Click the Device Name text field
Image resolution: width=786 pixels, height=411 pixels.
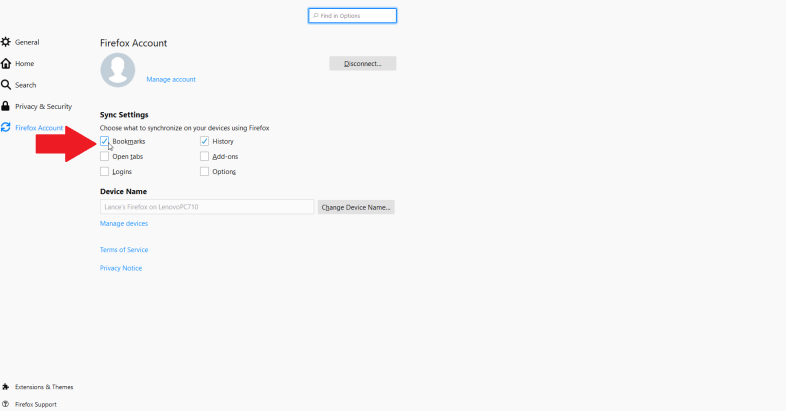pyautogui.click(x=207, y=207)
